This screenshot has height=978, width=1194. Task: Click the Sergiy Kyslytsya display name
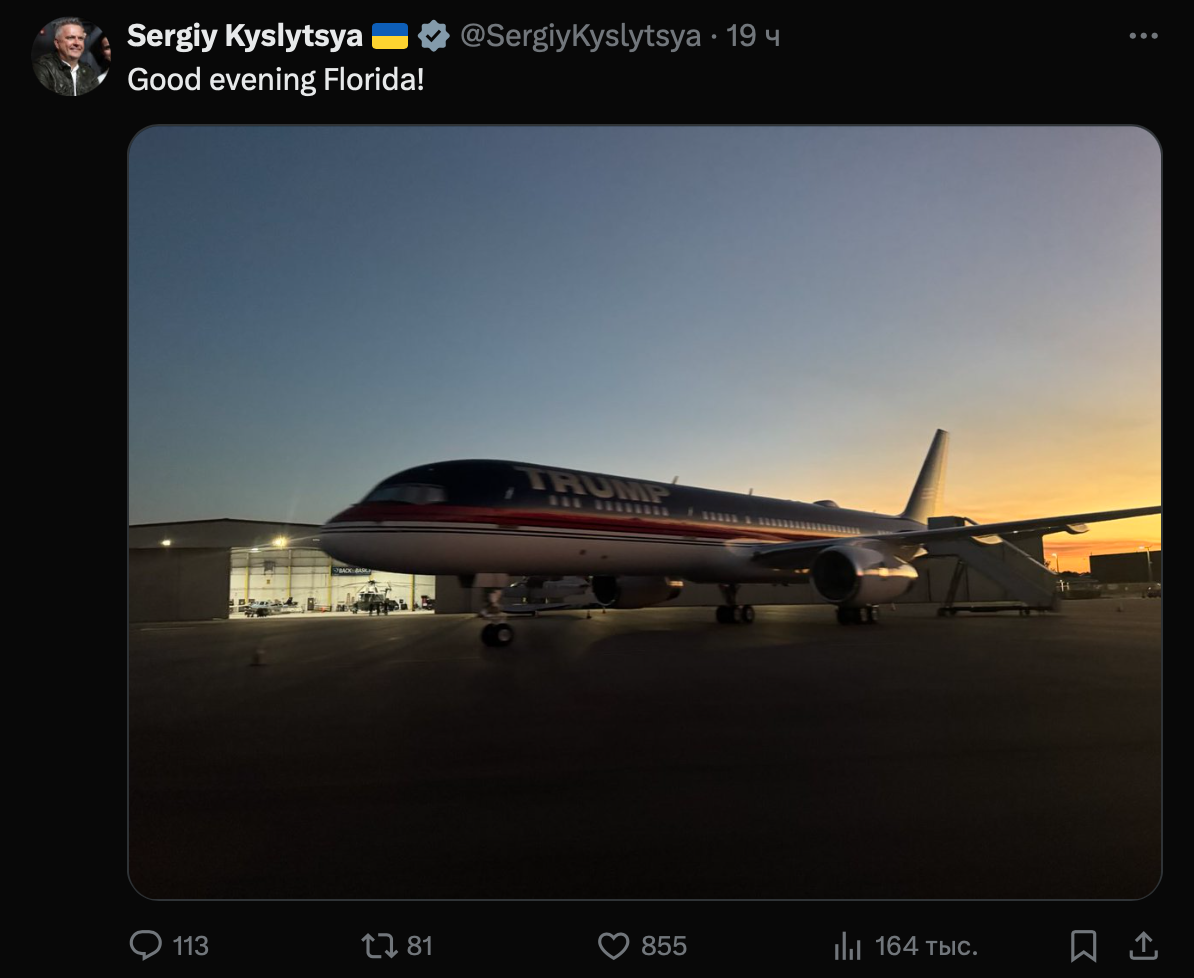pos(245,37)
